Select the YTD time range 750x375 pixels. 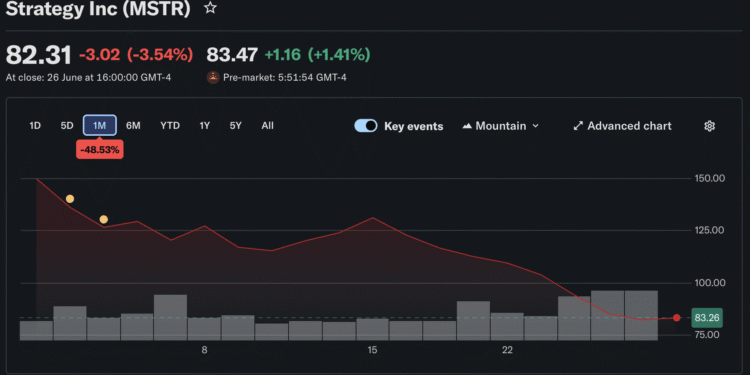pyautogui.click(x=170, y=126)
